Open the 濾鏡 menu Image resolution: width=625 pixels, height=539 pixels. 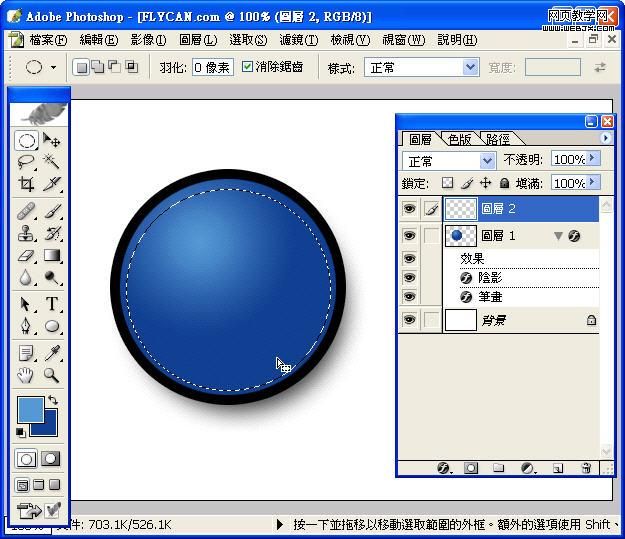[x=298, y=40]
